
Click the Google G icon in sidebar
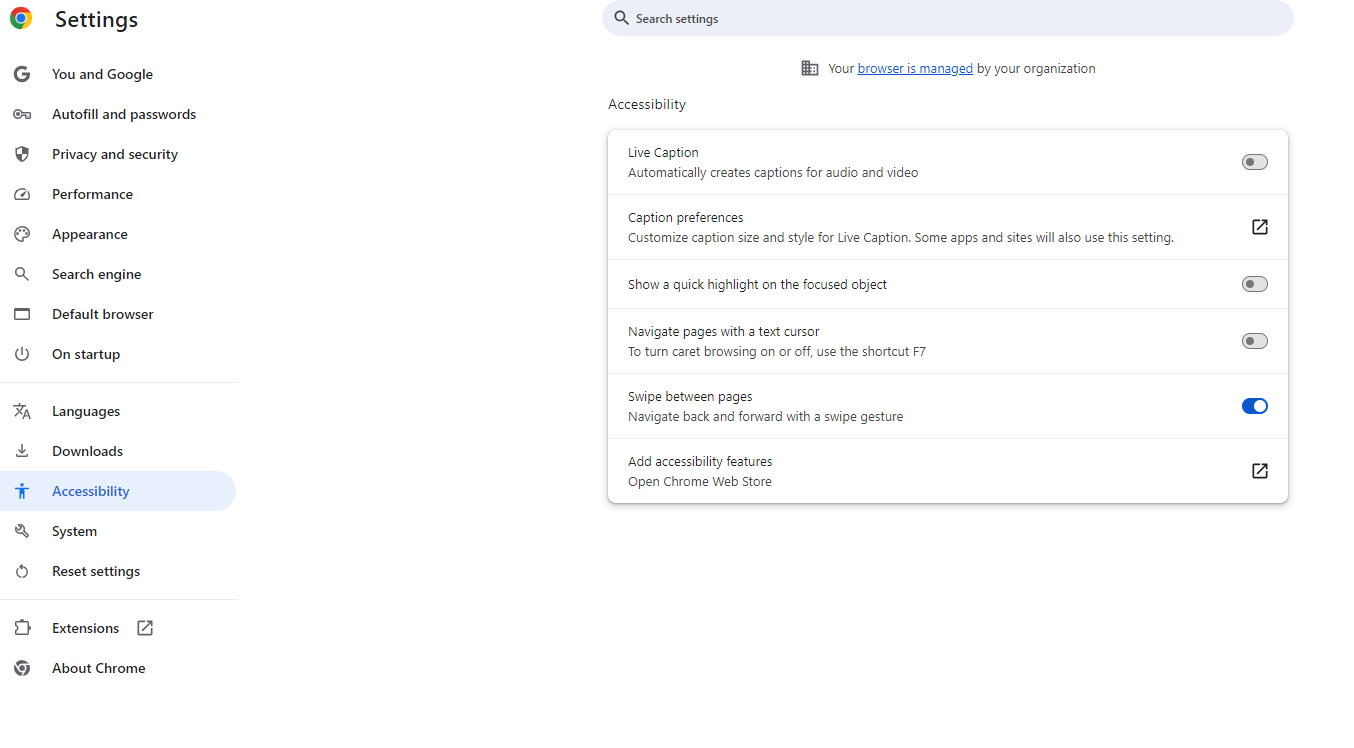coord(22,74)
